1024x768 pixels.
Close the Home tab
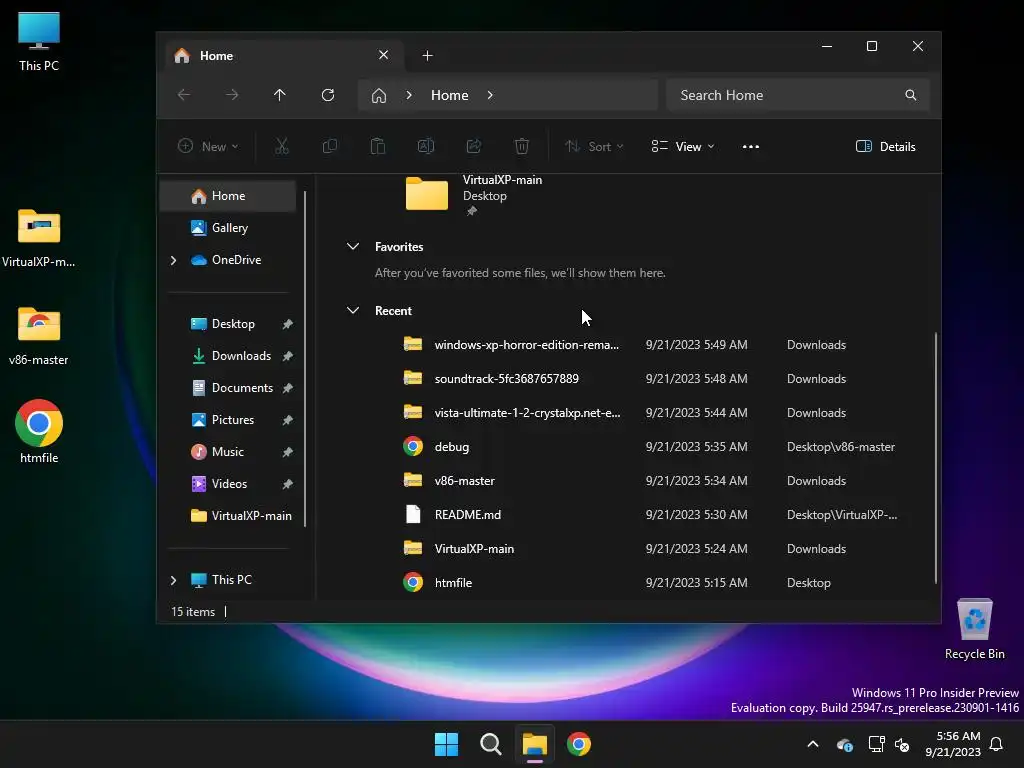pyautogui.click(x=383, y=55)
